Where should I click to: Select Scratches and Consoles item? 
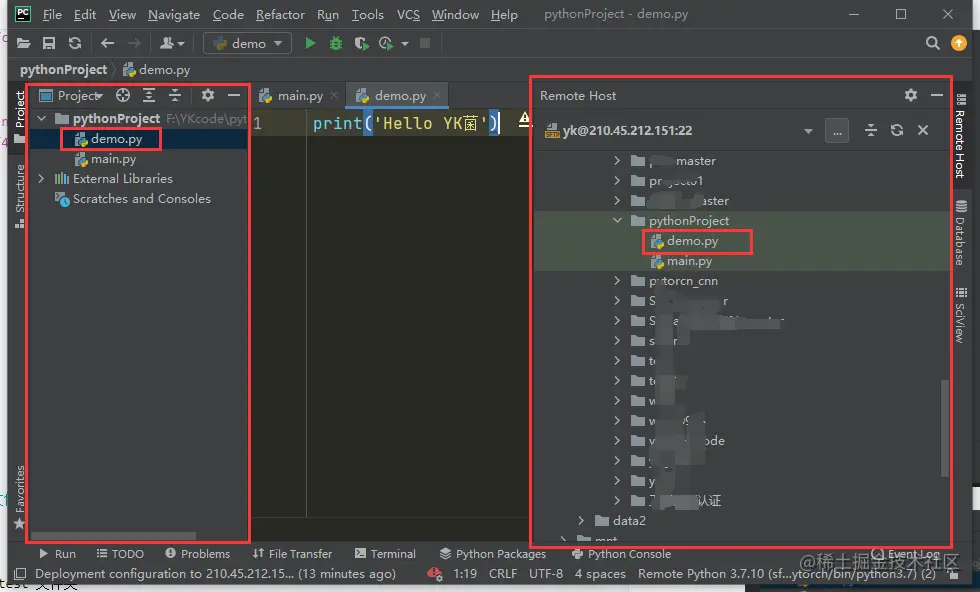click(142, 199)
